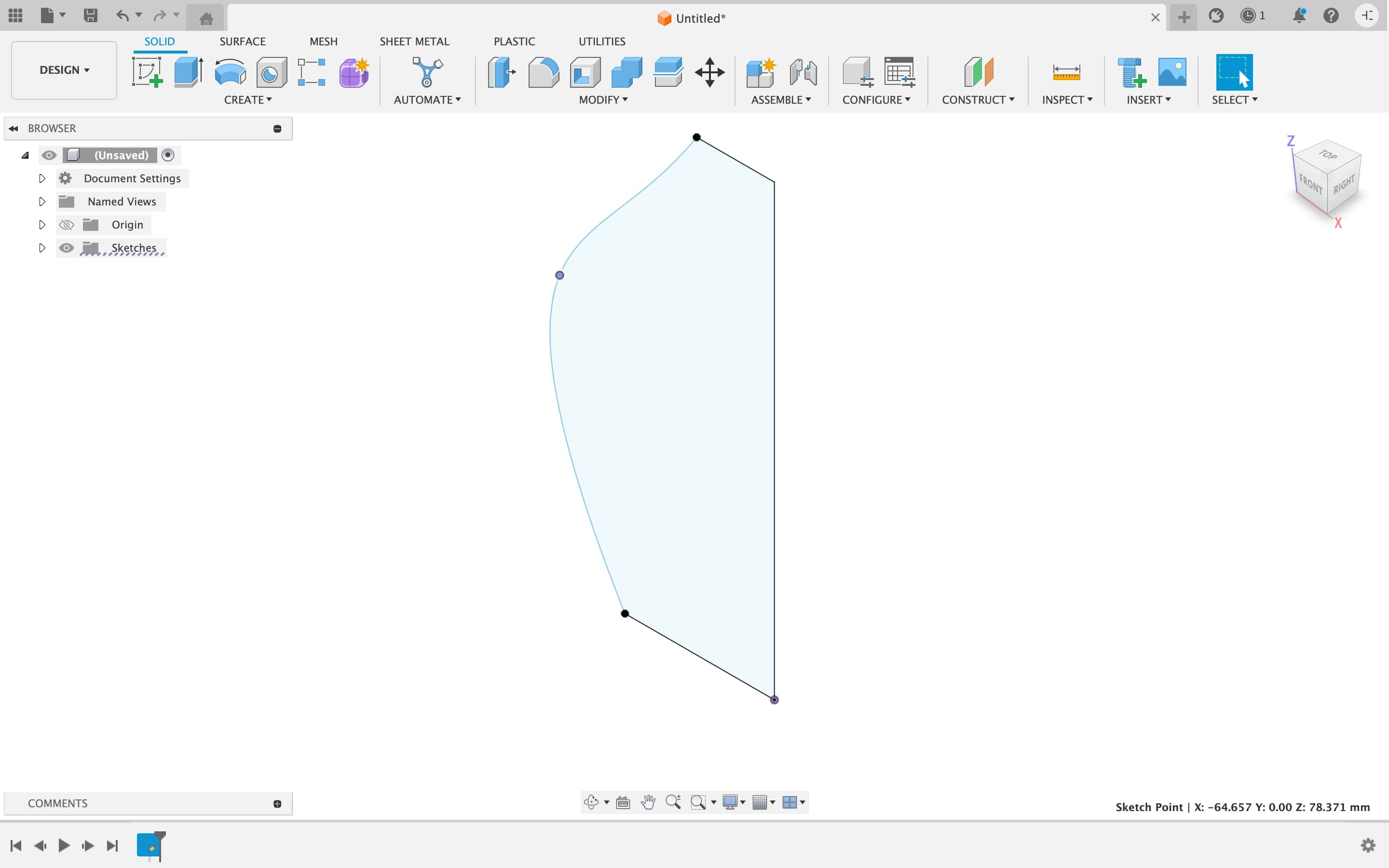Click the Measure tool icon
Viewport: 1389px width, 868px height.
1066,72
